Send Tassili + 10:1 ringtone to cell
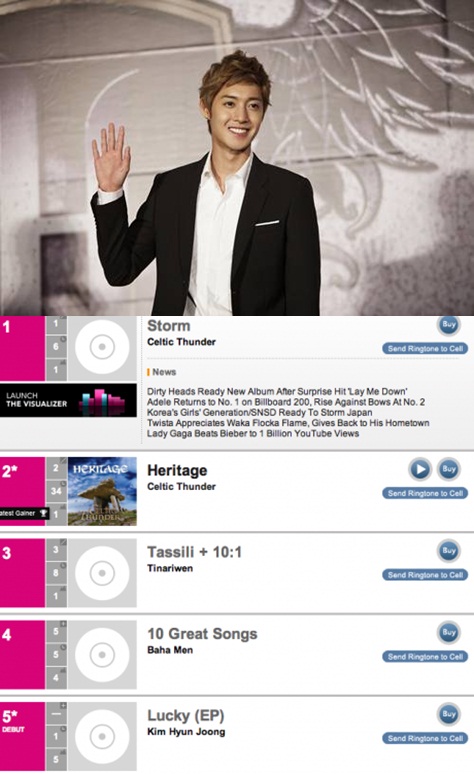 point(425,575)
